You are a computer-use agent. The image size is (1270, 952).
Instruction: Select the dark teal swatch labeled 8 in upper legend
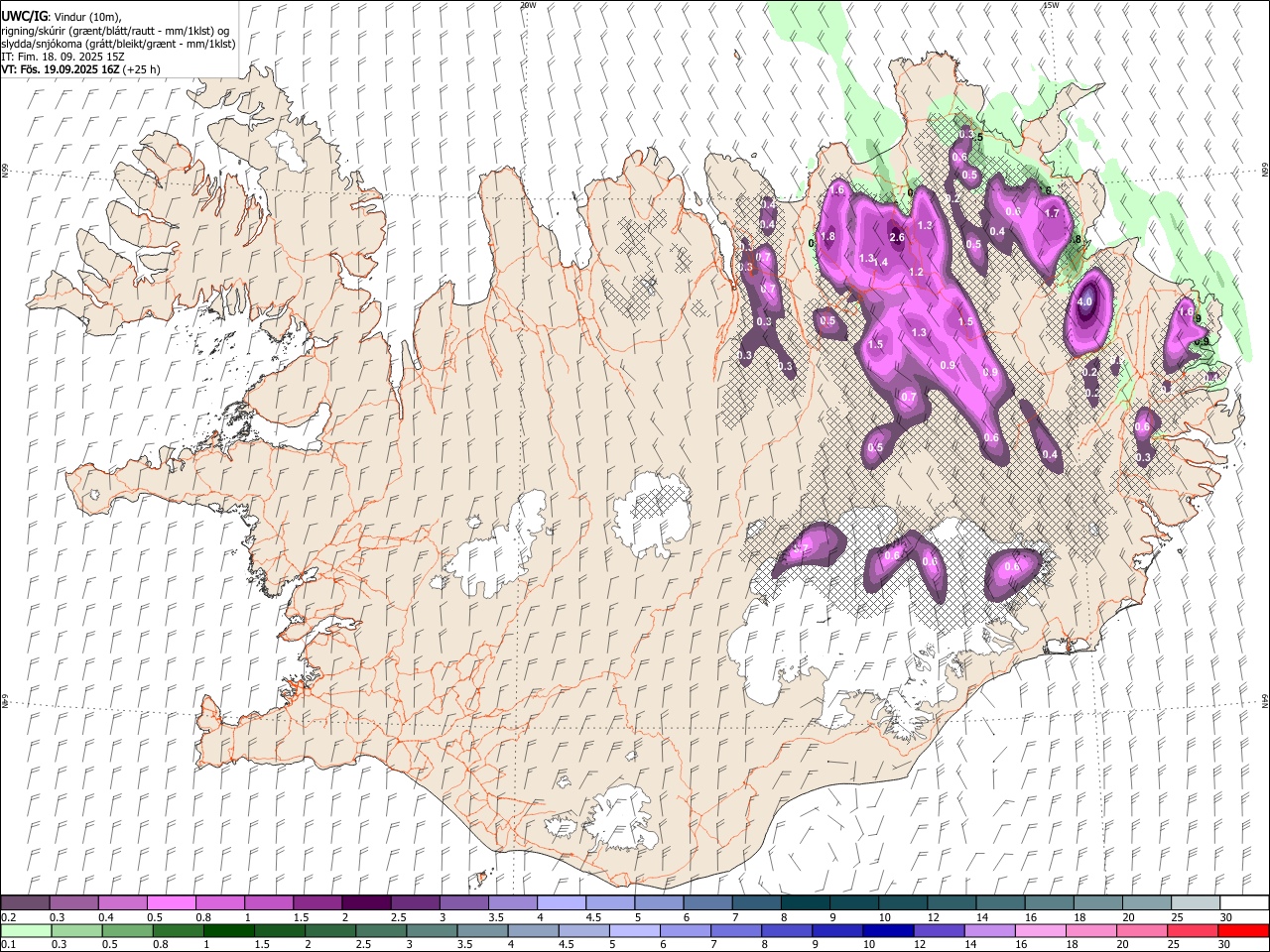[805, 903]
